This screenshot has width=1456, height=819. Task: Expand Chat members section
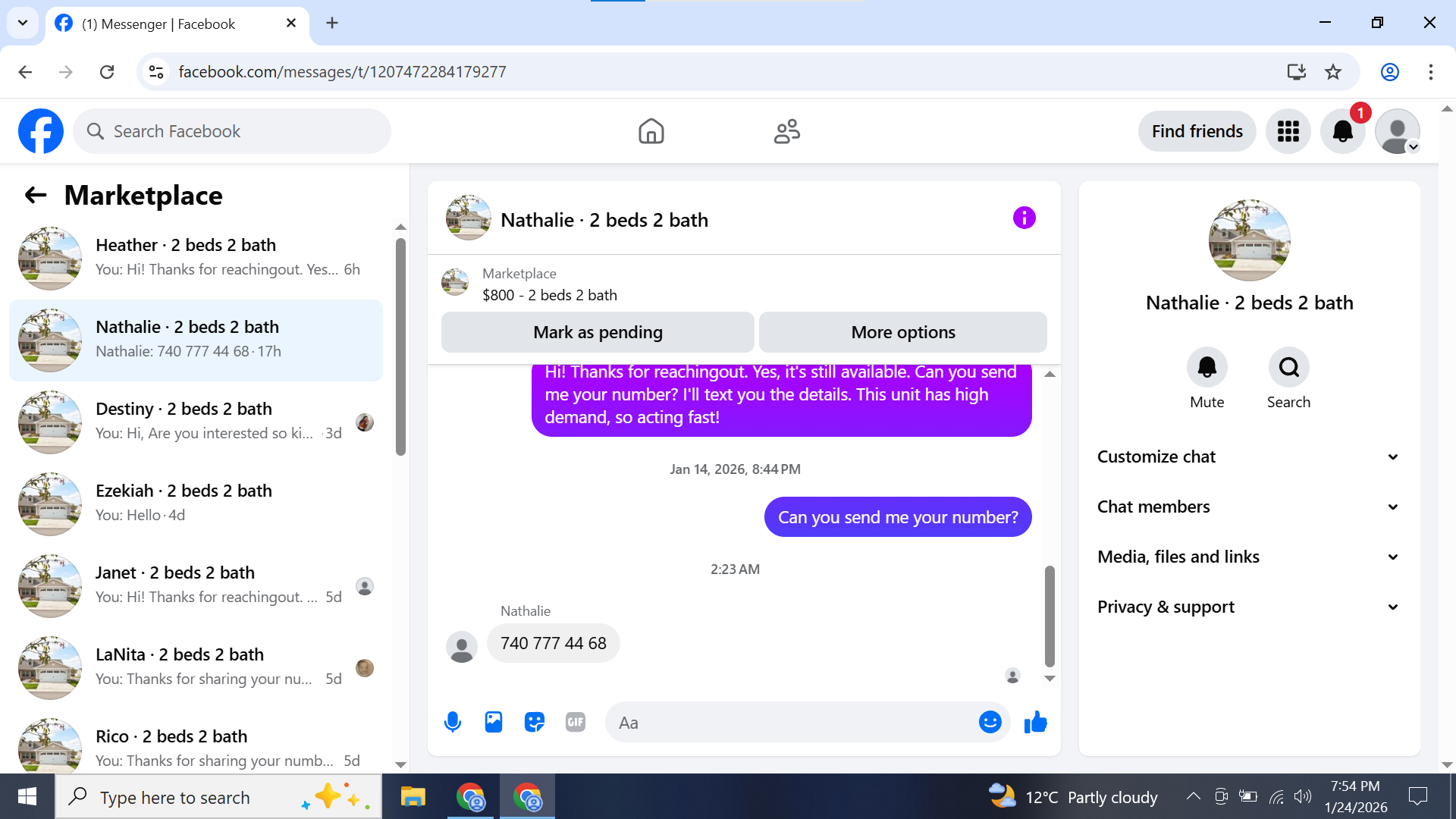1248,507
